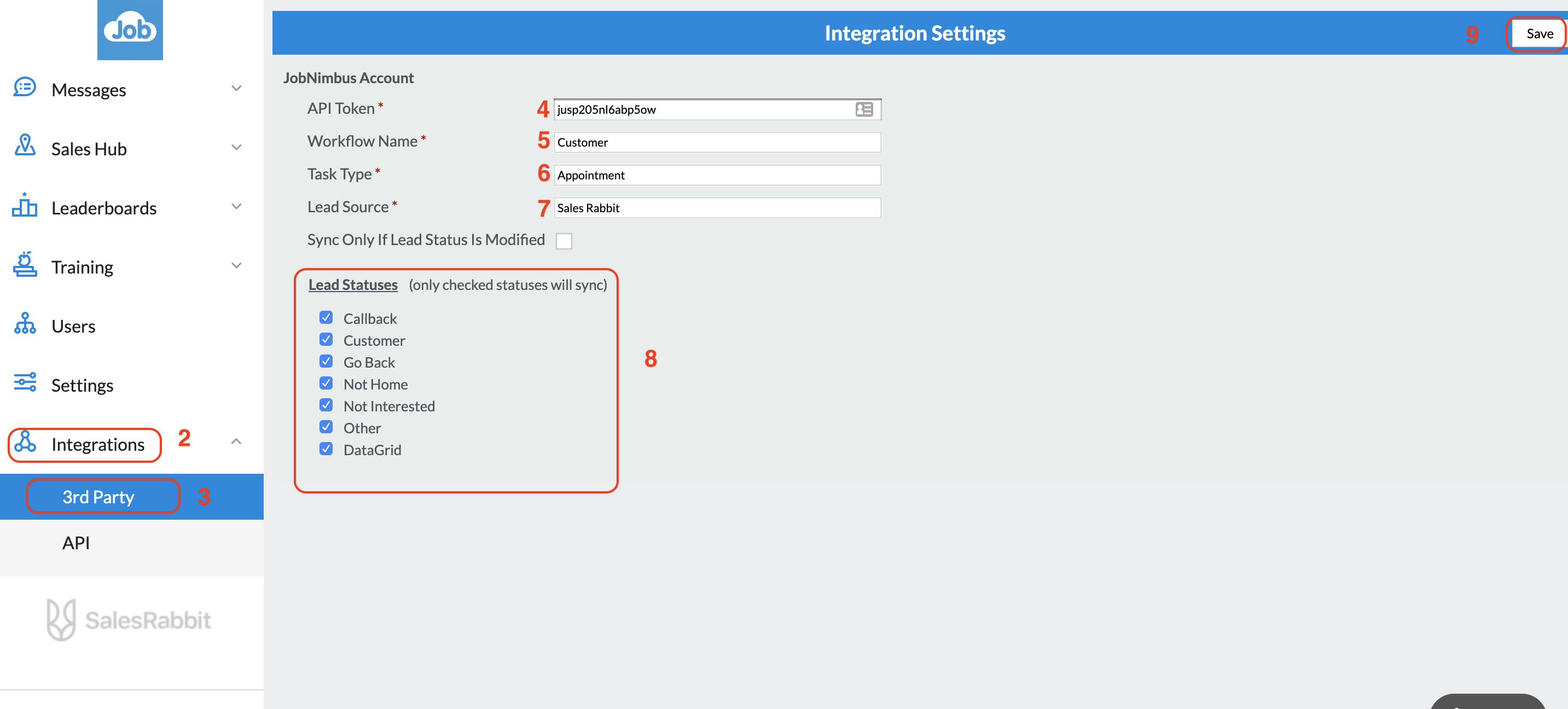Click the Callback status label
Image resolution: width=1568 pixels, height=709 pixels.
point(370,319)
